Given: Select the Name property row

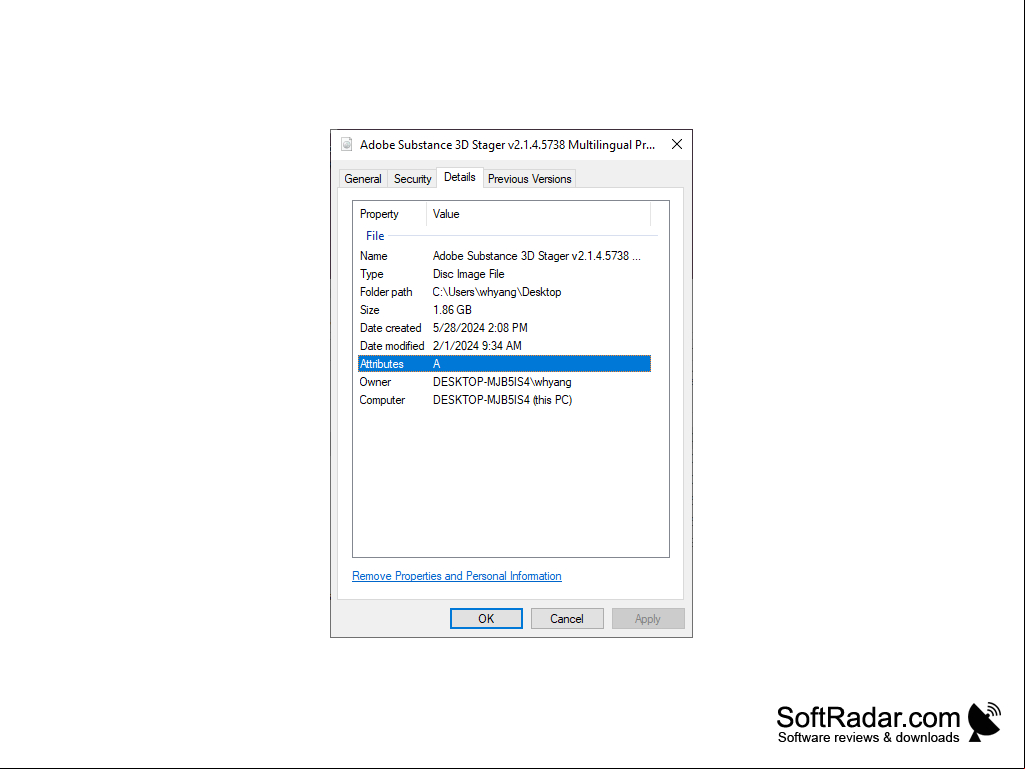Looking at the screenshot, I should pyautogui.click(x=504, y=256).
